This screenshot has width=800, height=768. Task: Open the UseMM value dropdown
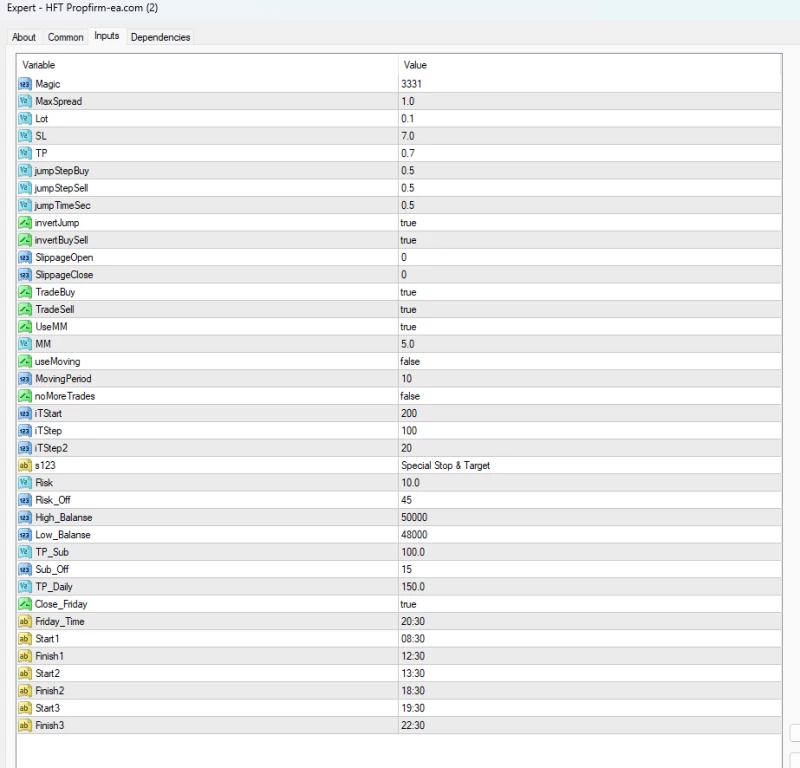[408, 327]
